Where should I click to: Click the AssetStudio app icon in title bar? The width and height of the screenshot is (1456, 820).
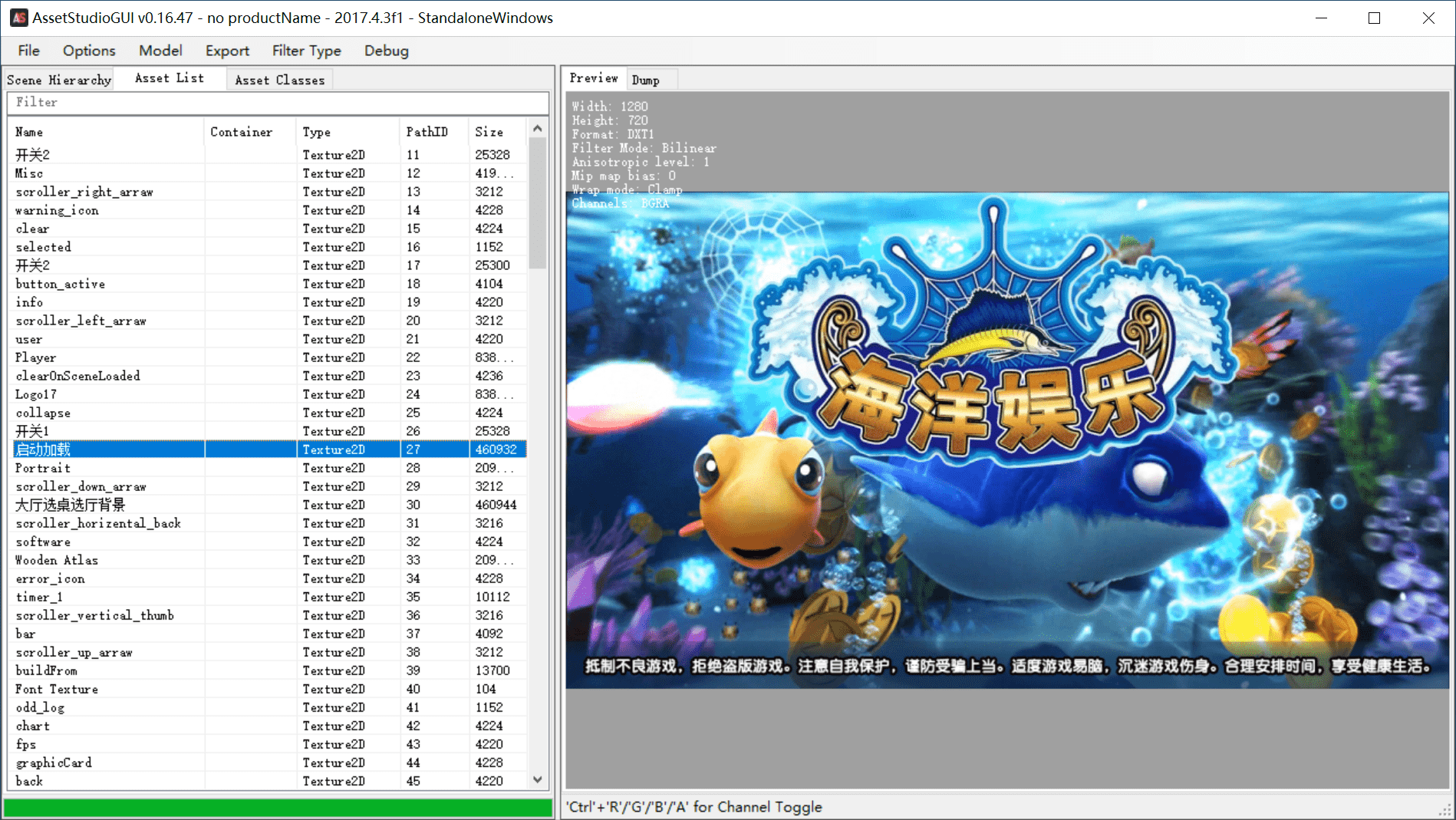[18, 18]
